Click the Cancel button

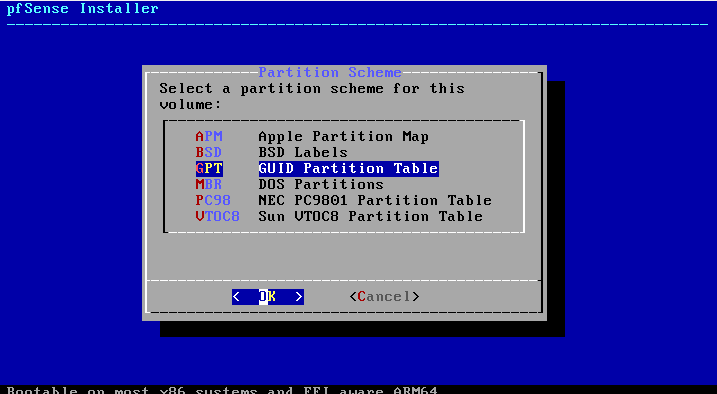pos(384,297)
